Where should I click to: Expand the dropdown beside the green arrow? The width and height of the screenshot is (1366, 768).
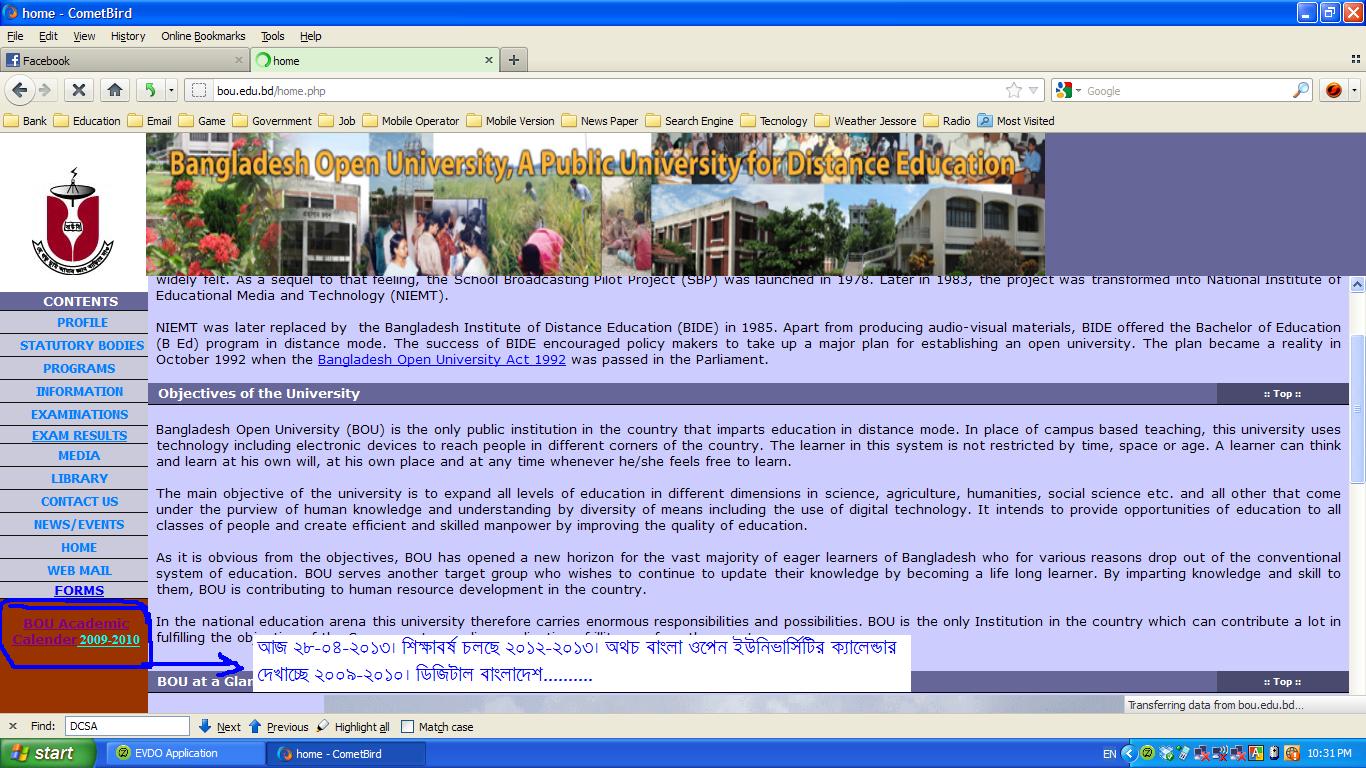(x=171, y=90)
